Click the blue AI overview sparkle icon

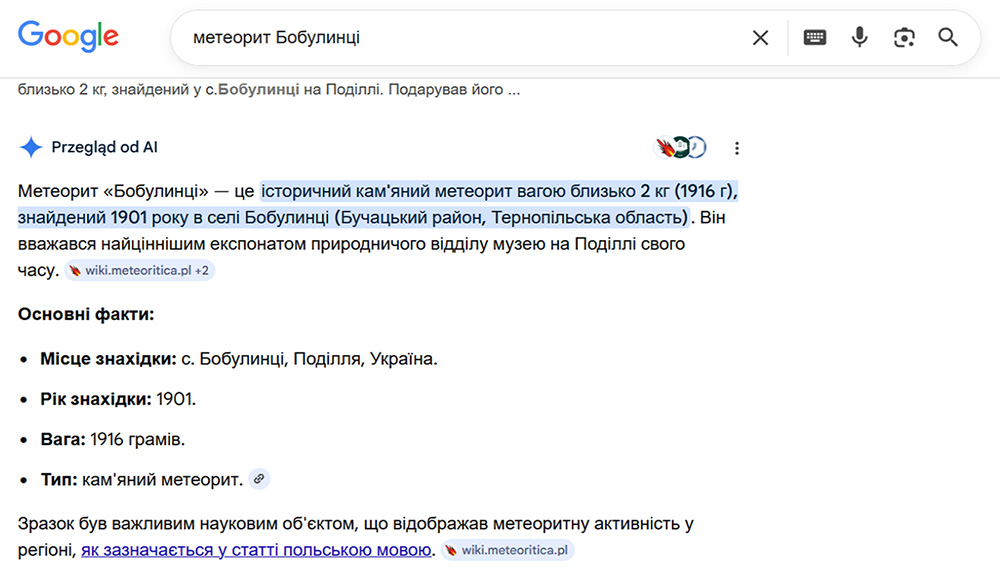click(x=31, y=148)
